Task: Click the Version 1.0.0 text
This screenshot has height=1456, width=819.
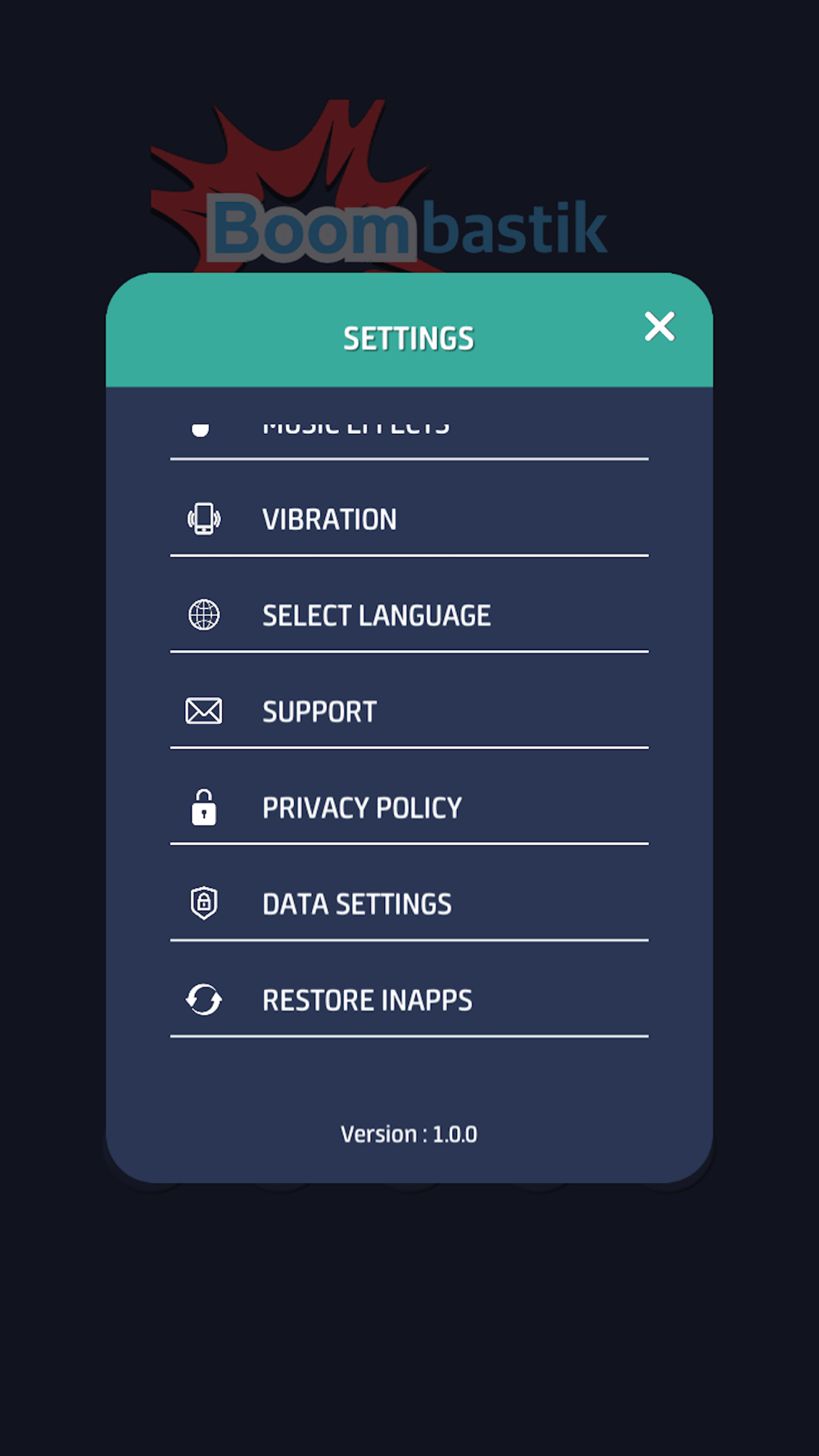Action: (x=409, y=1134)
